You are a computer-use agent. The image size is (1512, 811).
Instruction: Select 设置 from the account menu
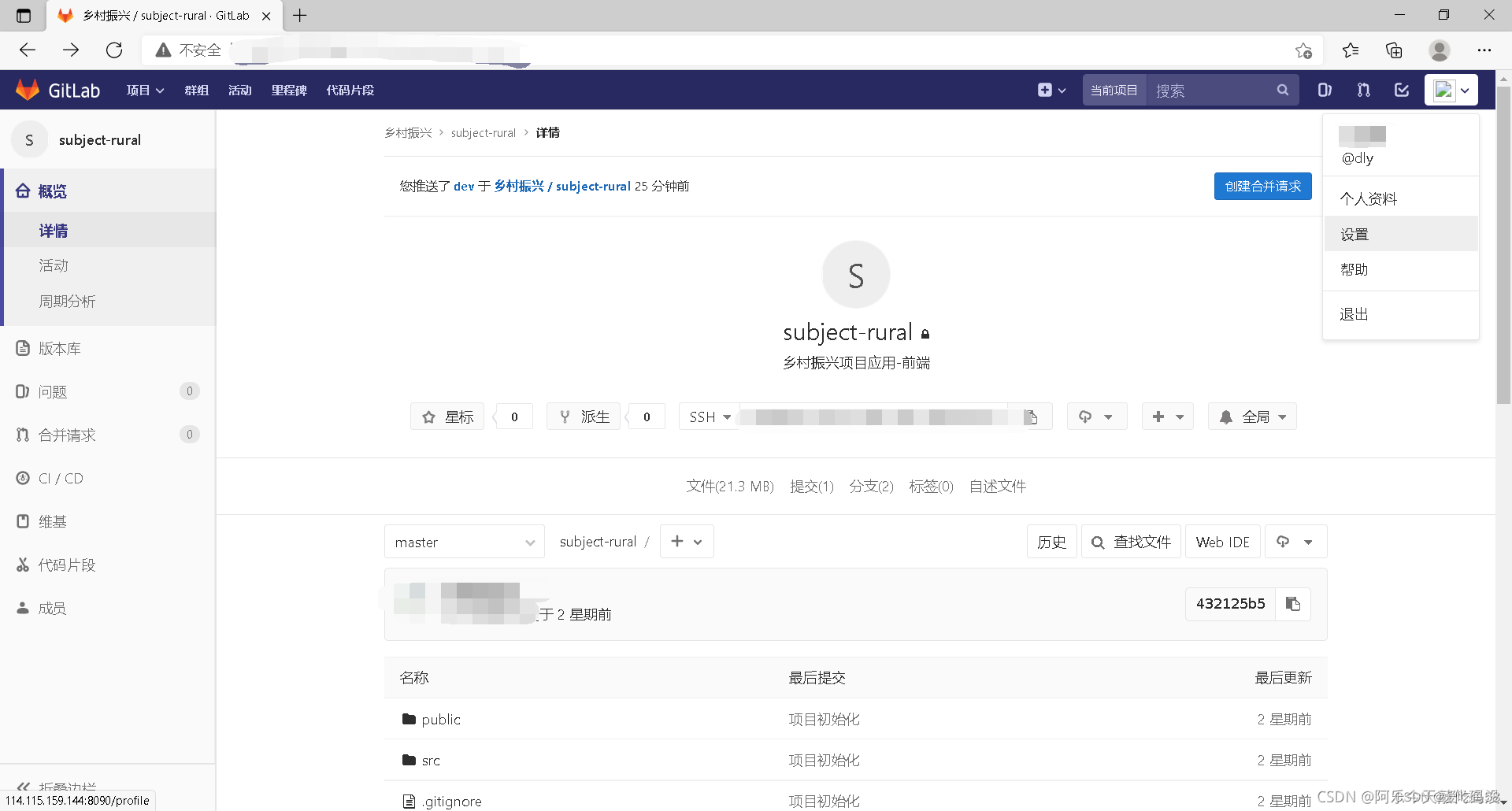(1354, 234)
